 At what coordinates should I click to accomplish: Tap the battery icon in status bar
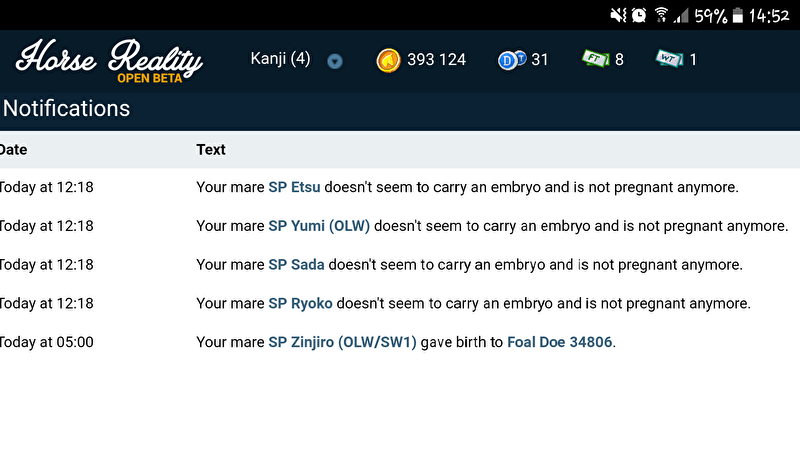737,15
